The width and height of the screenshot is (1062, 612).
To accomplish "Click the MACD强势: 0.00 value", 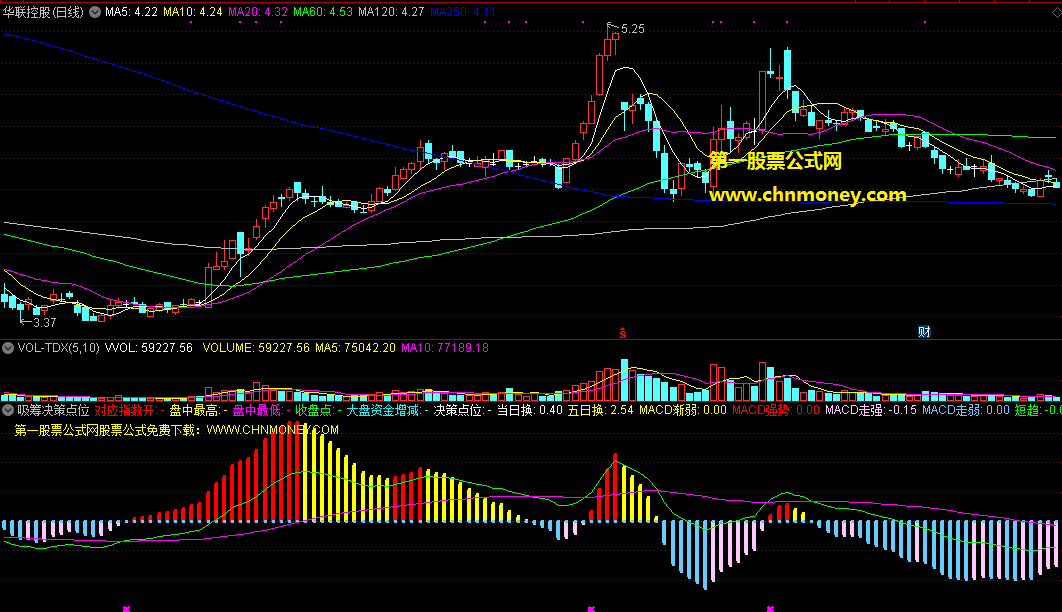I will 776,410.
